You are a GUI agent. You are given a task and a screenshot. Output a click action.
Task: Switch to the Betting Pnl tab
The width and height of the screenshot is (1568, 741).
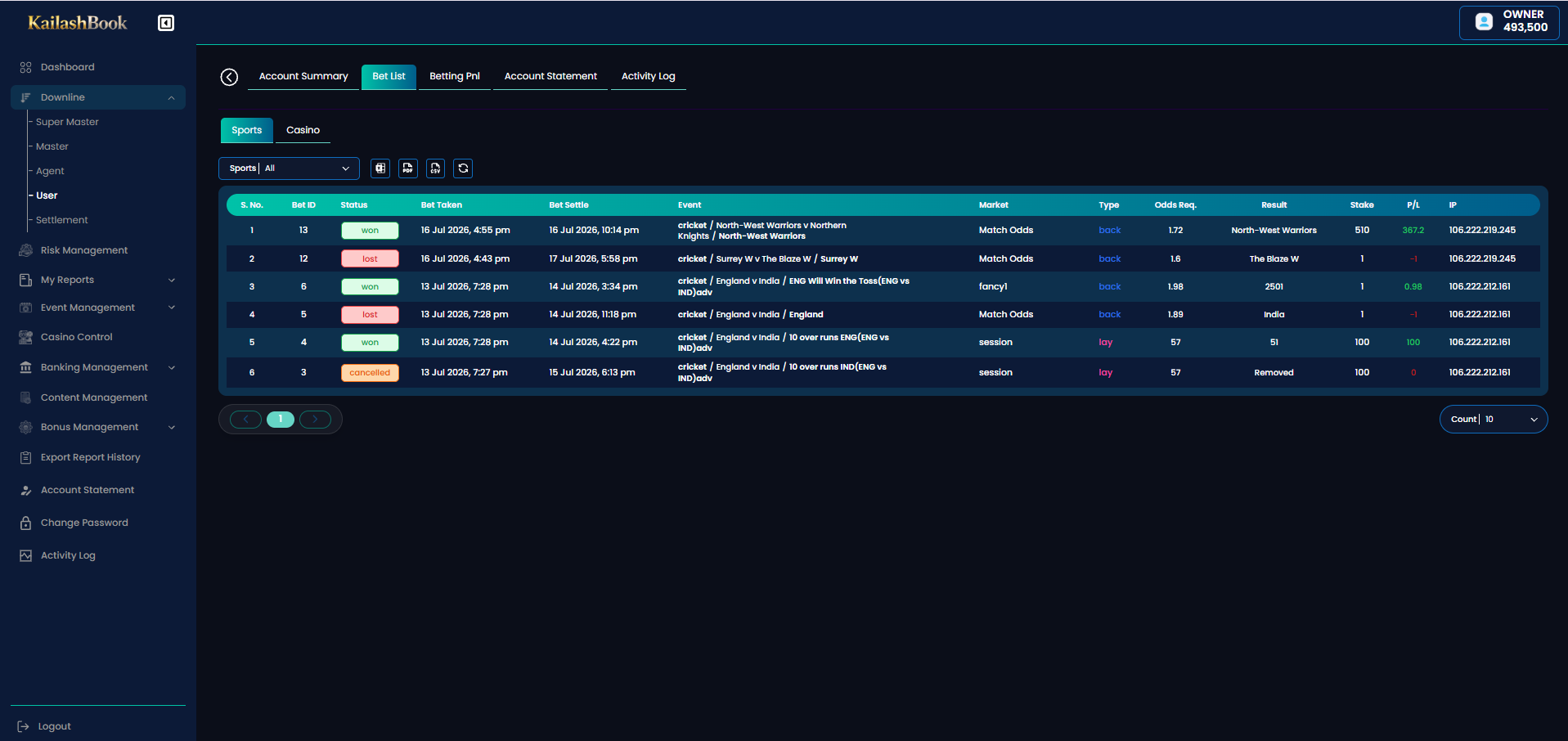pyautogui.click(x=455, y=76)
